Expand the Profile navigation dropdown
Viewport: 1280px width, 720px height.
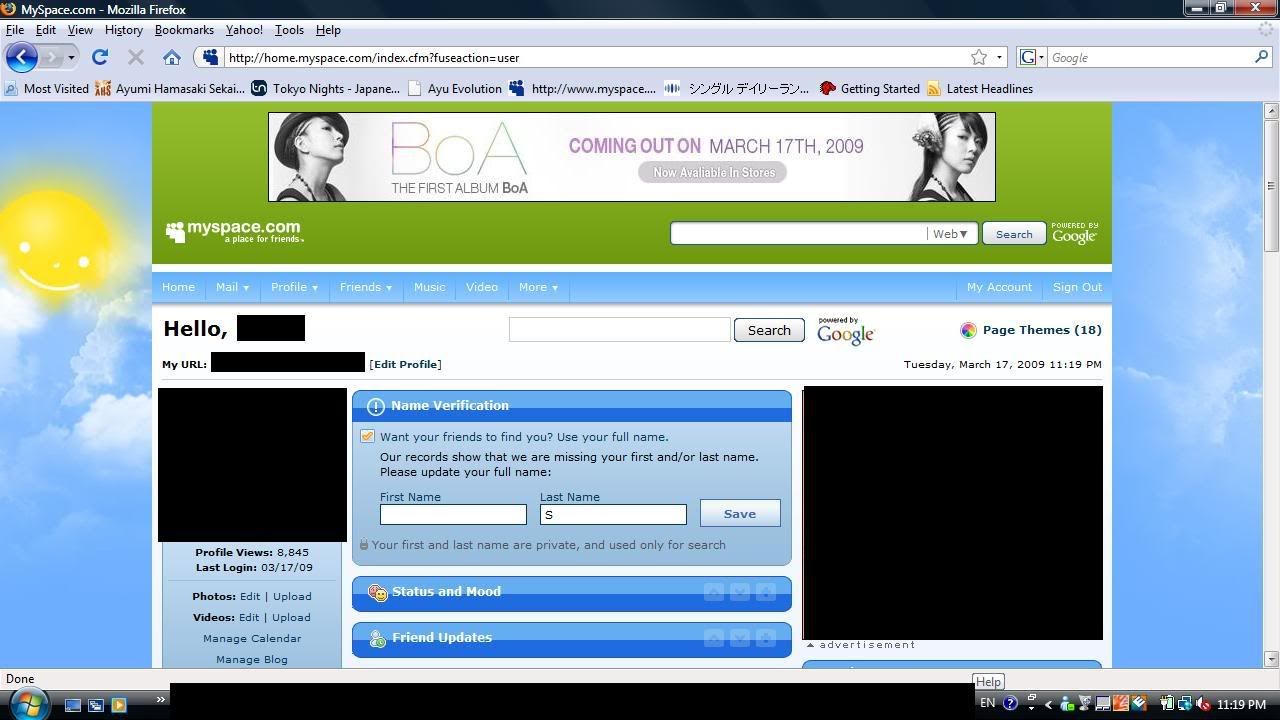[x=294, y=287]
